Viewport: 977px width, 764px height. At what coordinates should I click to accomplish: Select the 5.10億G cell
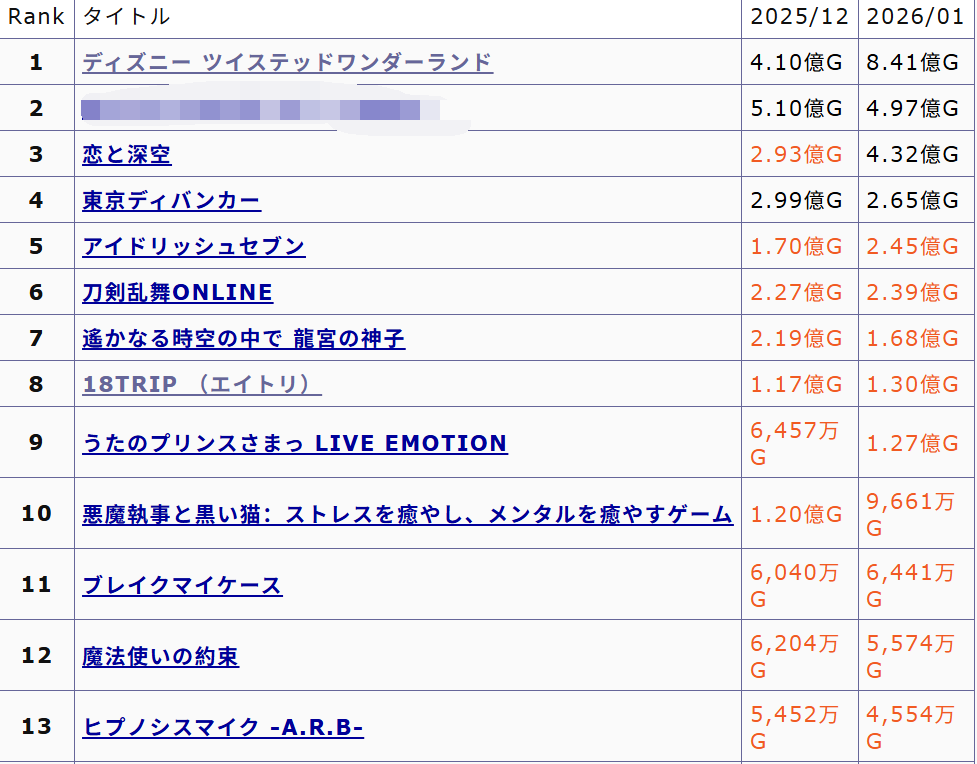click(x=799, y=108)
